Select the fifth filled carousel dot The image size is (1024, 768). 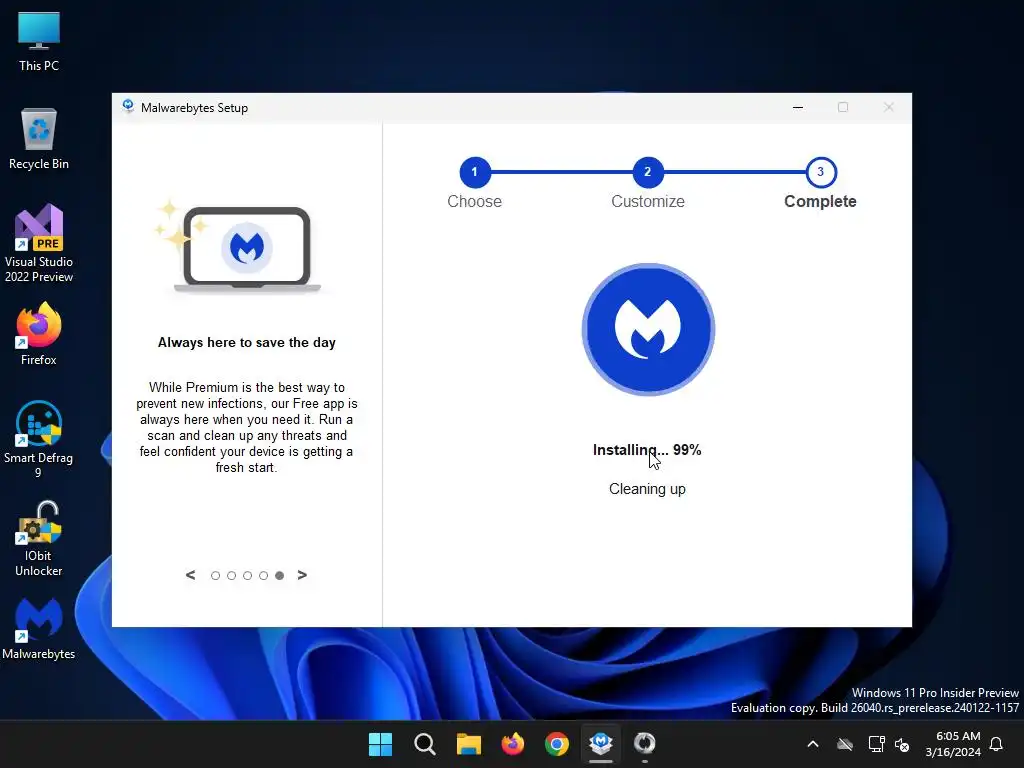tap(280, 575)
